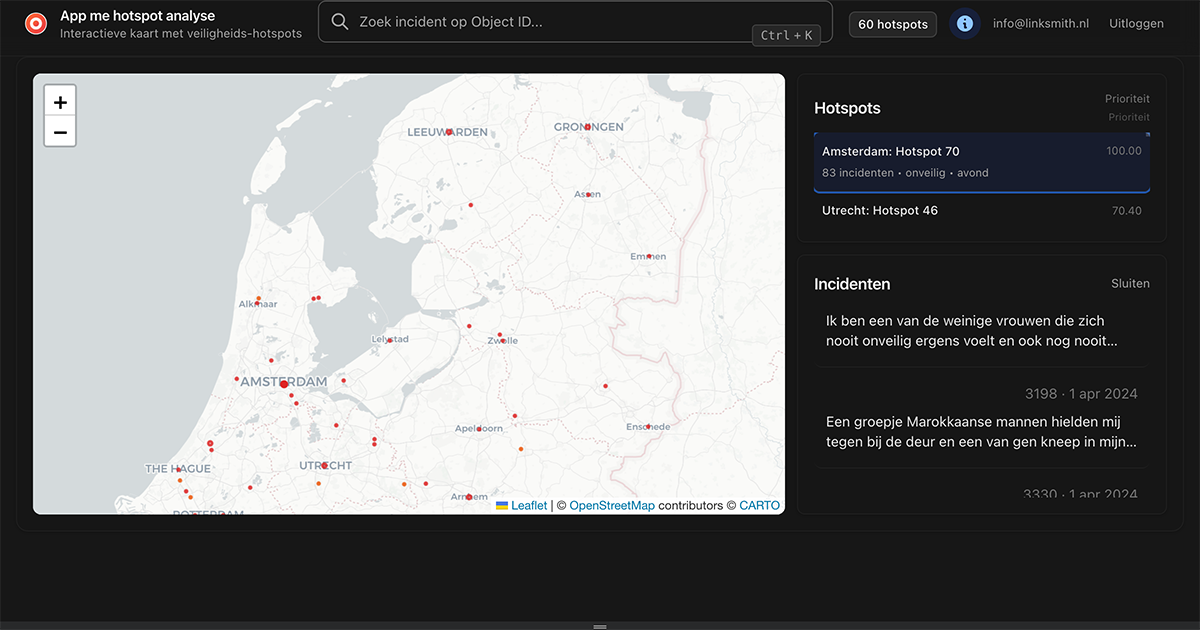
Task: Click the Leeuwarden hotspot marker
Action: [x=449, y=132]
